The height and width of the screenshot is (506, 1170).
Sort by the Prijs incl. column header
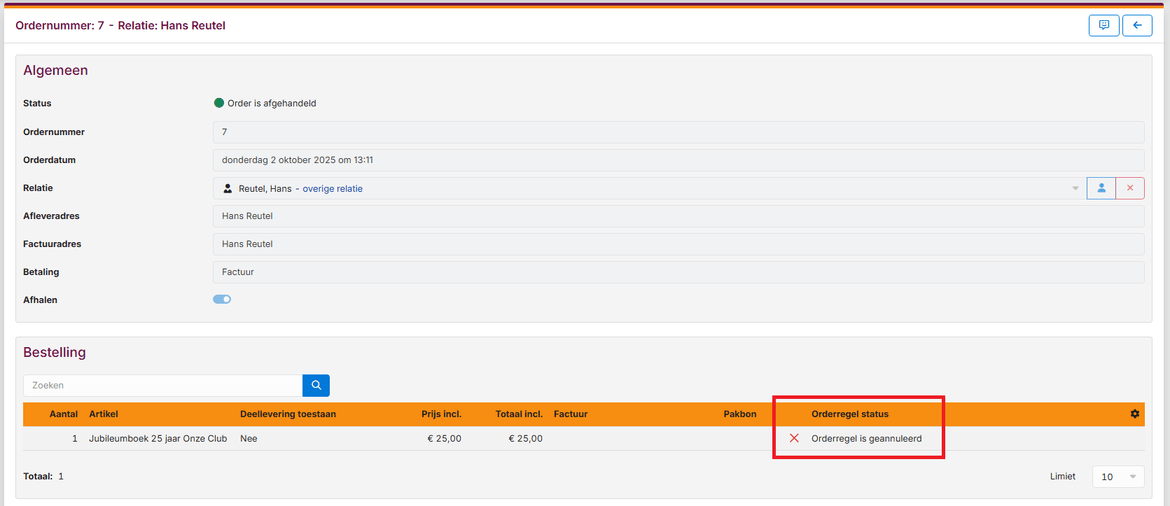click(x=441, y=414)
